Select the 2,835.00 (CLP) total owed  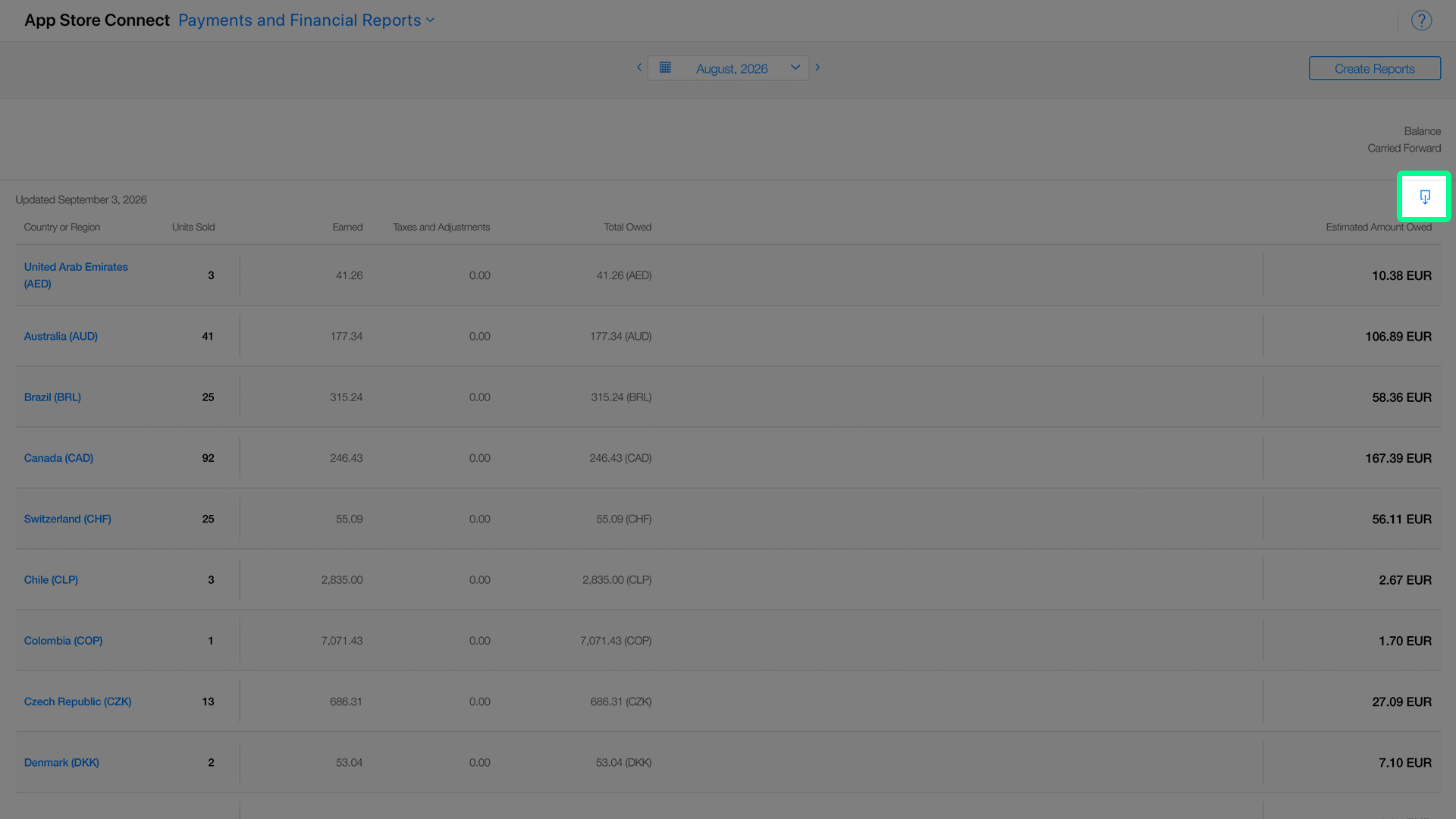pyautogui.click(x=617, y=580)
